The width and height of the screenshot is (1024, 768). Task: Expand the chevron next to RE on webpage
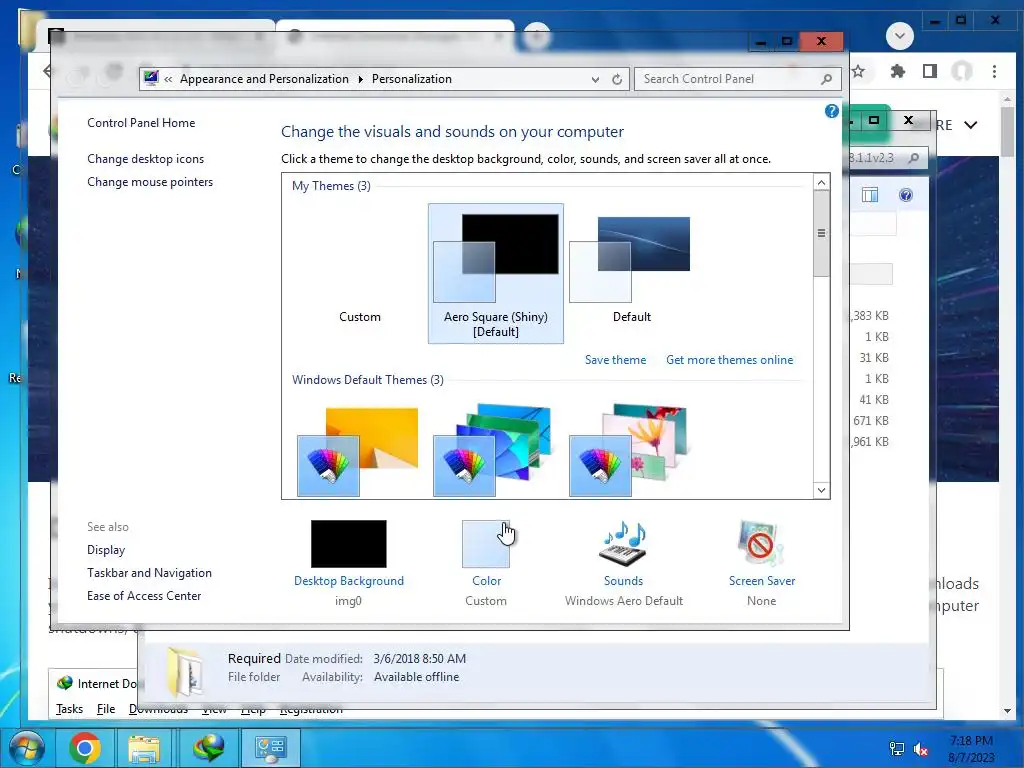coord(970,125)
